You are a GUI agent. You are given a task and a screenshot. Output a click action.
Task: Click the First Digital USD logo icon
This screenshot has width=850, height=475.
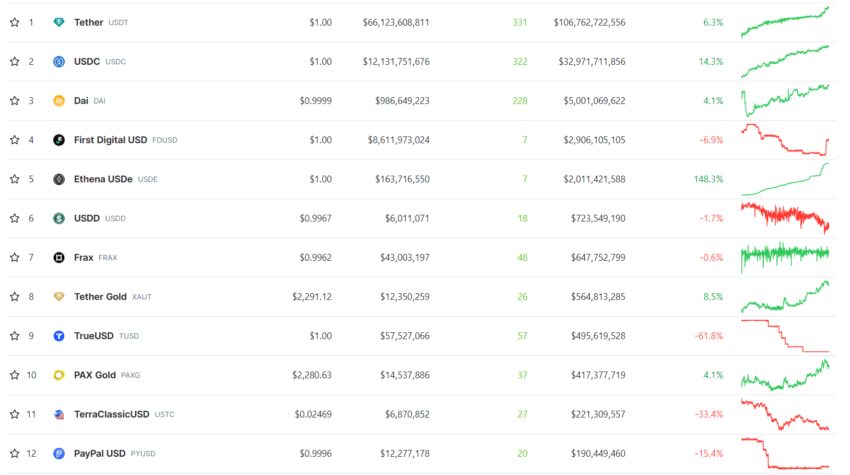[x=59, y=140]
